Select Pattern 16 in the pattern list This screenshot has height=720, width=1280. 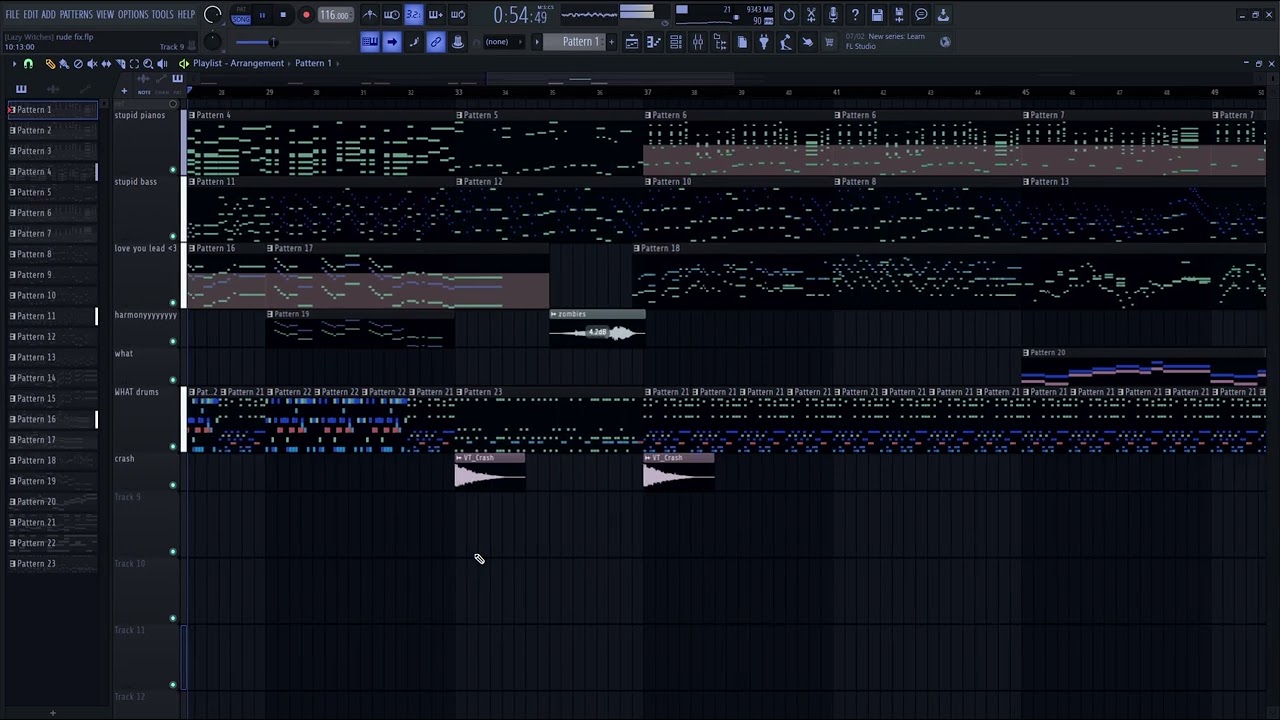point(36,419)
